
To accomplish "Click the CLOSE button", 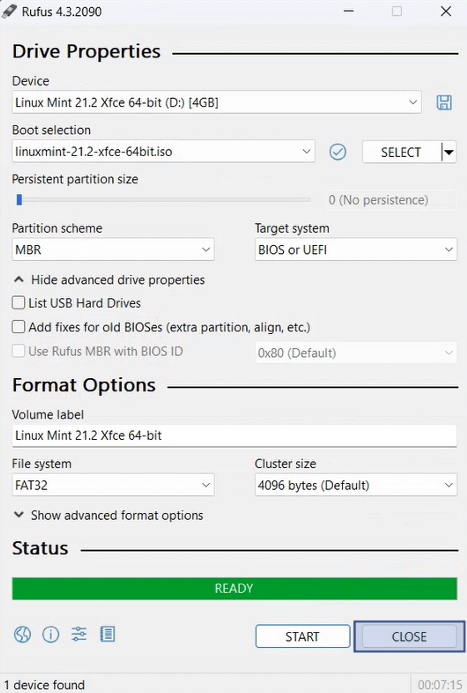I will [x=409, y=636].
